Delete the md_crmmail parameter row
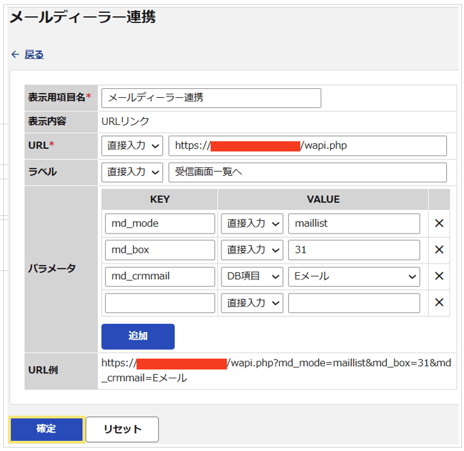This screenshot has width=464, height=451. (439, 276)
